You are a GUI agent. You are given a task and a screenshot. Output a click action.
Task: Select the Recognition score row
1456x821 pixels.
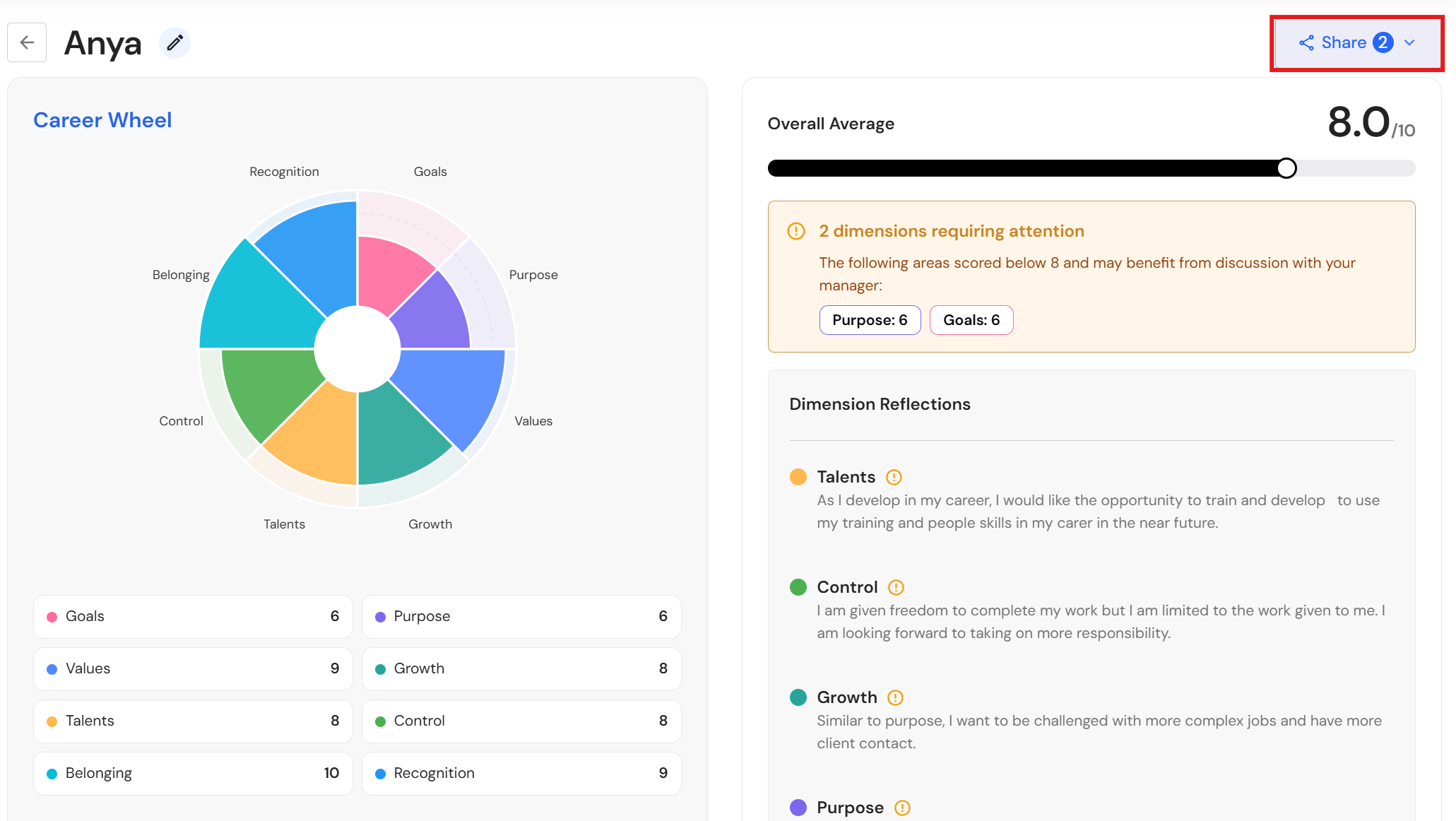click(521, 774)
